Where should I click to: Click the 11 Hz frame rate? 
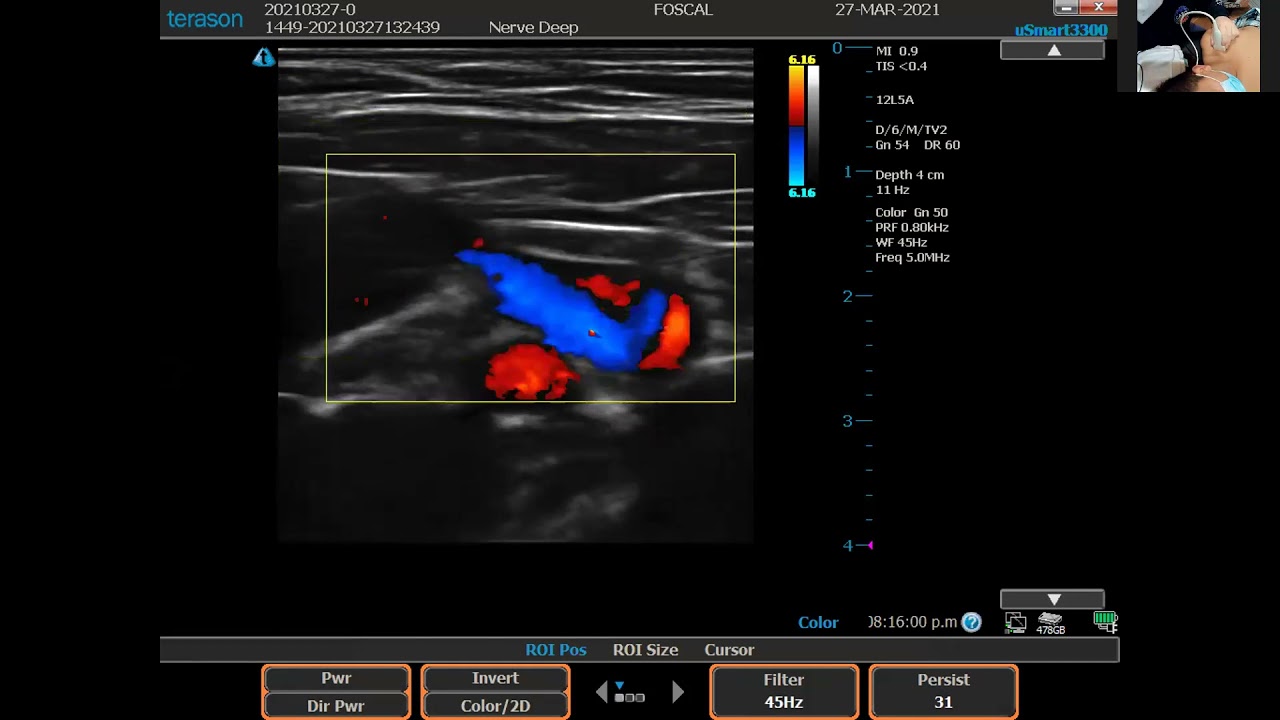pyautogui.click(x=892, y=190)
